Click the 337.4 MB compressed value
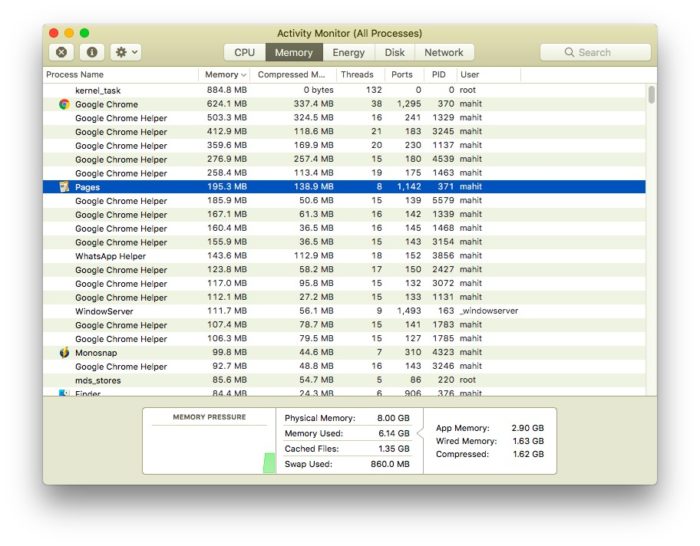700x546 pixels. click(x=313, y=104)
